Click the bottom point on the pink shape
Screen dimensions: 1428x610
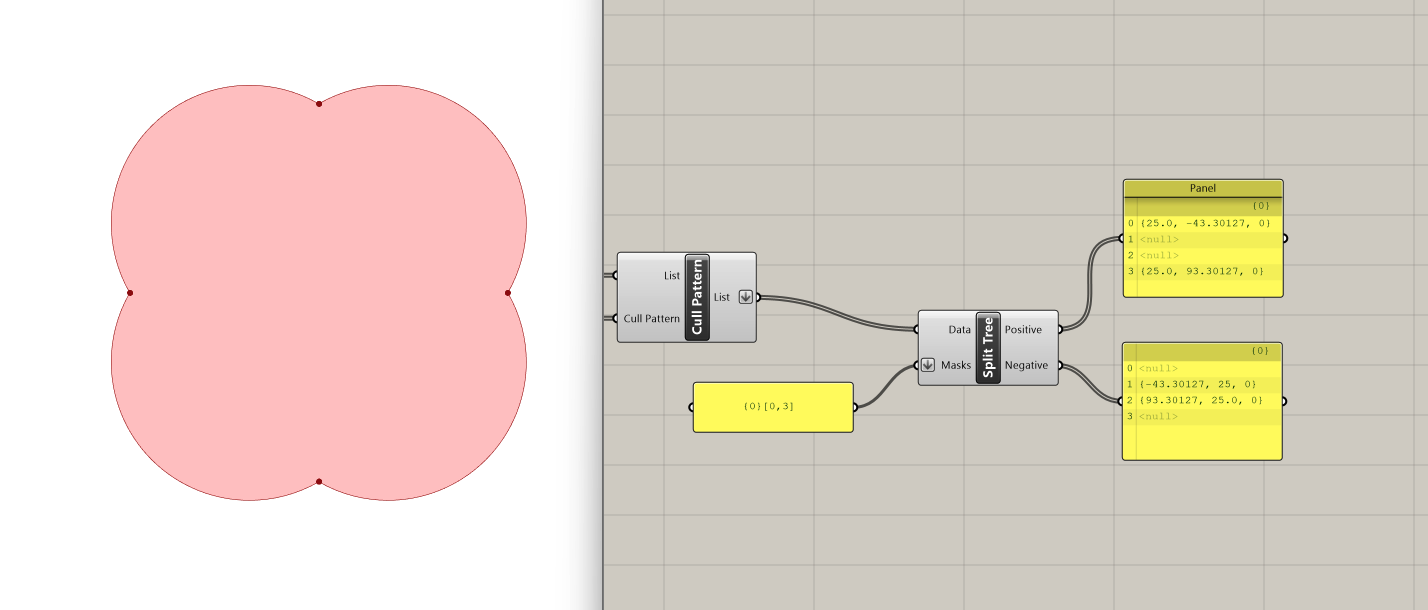[319, 482]
